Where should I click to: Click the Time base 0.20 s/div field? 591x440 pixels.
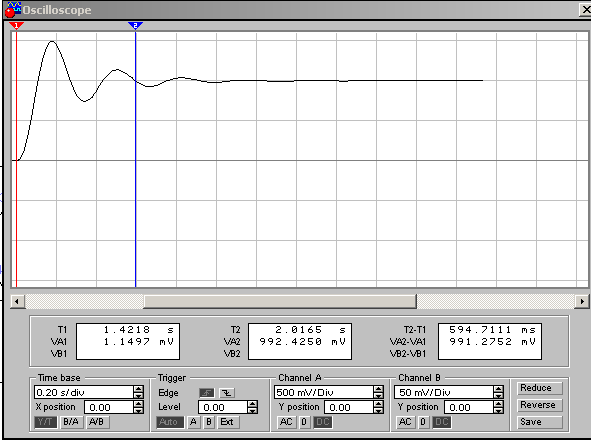coord(84,392)
